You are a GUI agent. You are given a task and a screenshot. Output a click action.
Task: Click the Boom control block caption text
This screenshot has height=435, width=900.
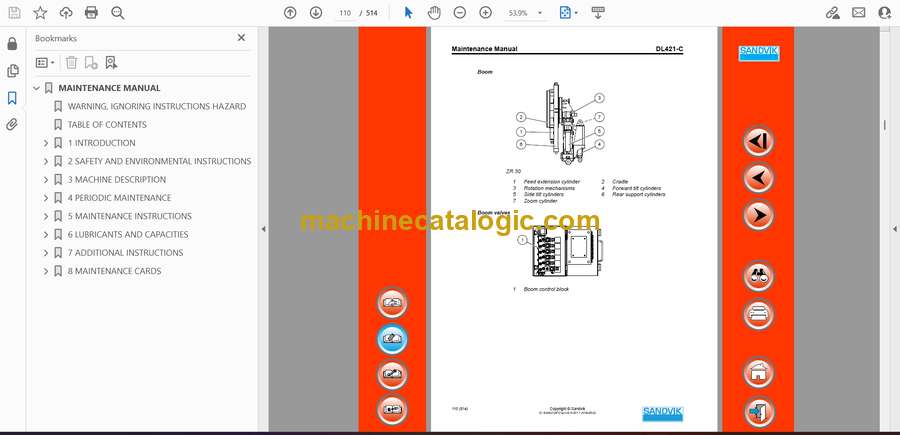click(546, 289)
